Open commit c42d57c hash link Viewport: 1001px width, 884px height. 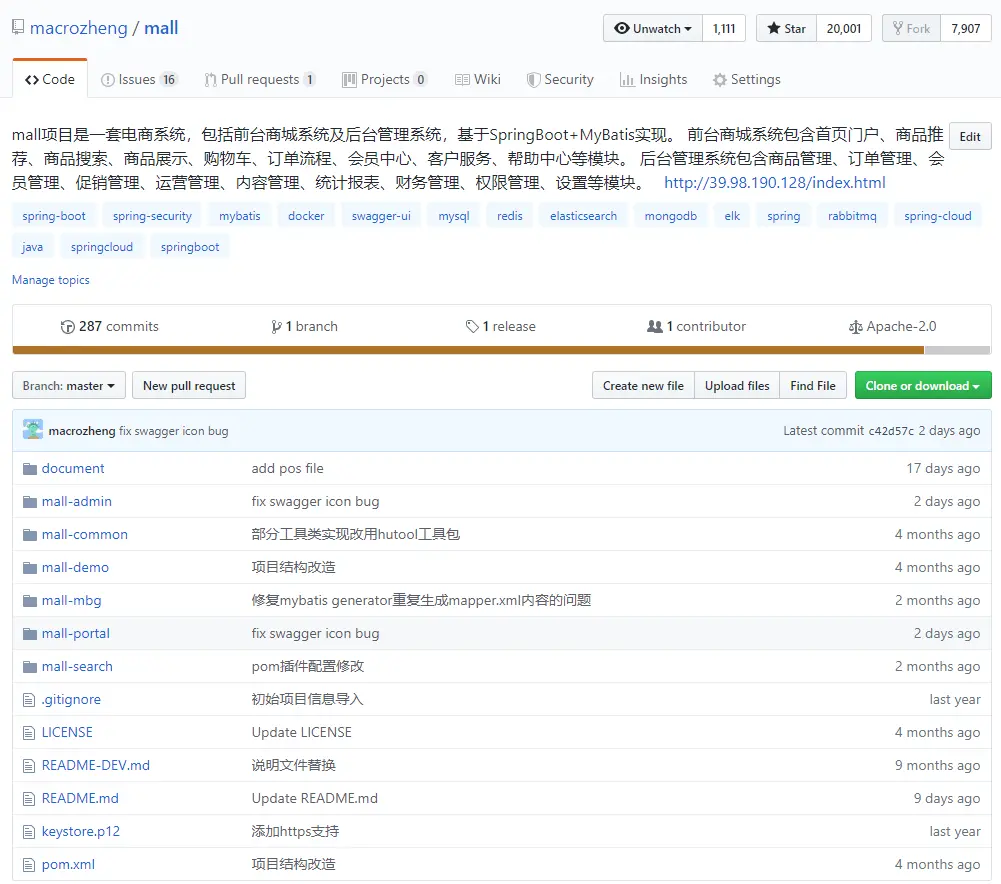point(891,431)
